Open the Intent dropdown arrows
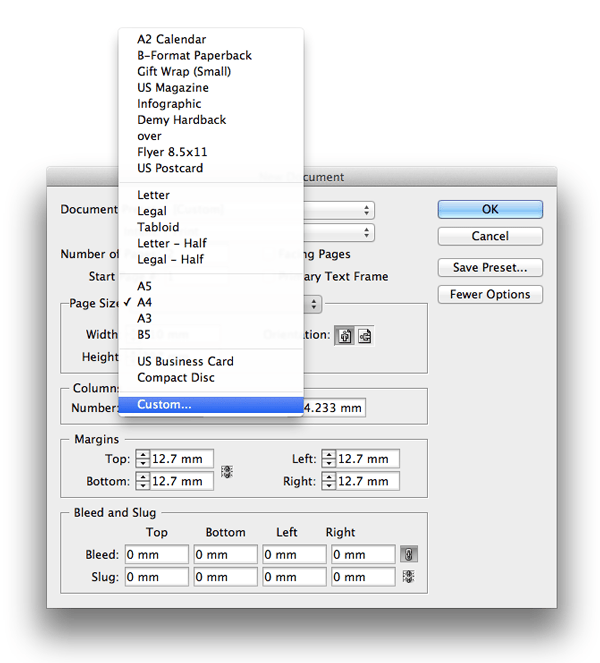This screenshot has width=600, height=663. tap(366, 233)
